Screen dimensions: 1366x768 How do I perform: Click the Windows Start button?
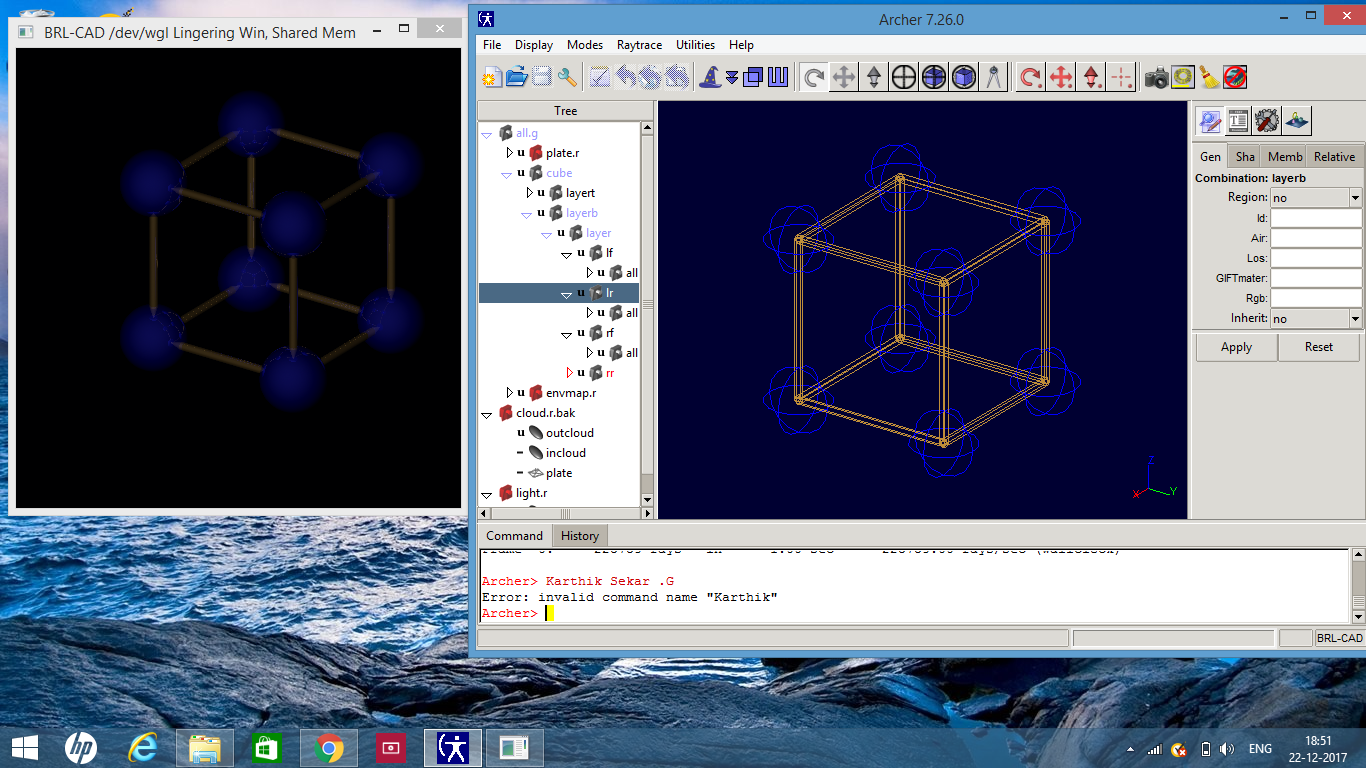pos(24,747)
